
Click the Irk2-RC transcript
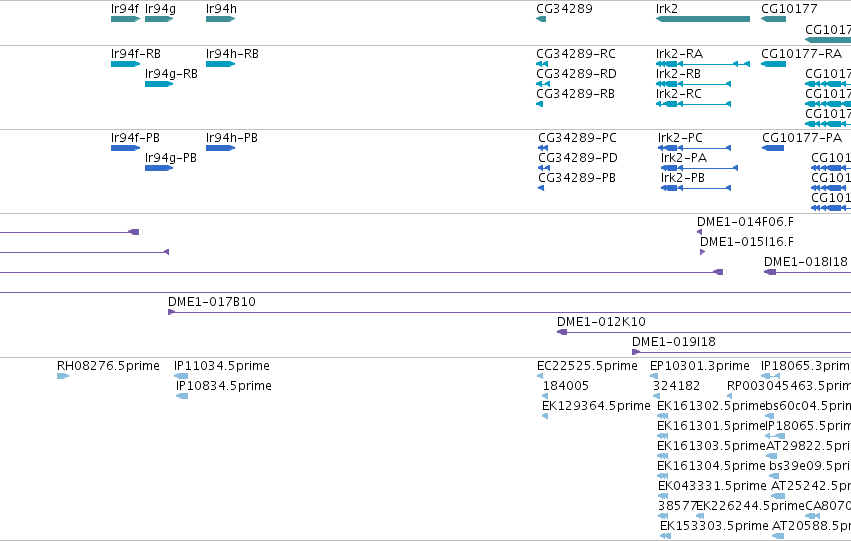694,104
